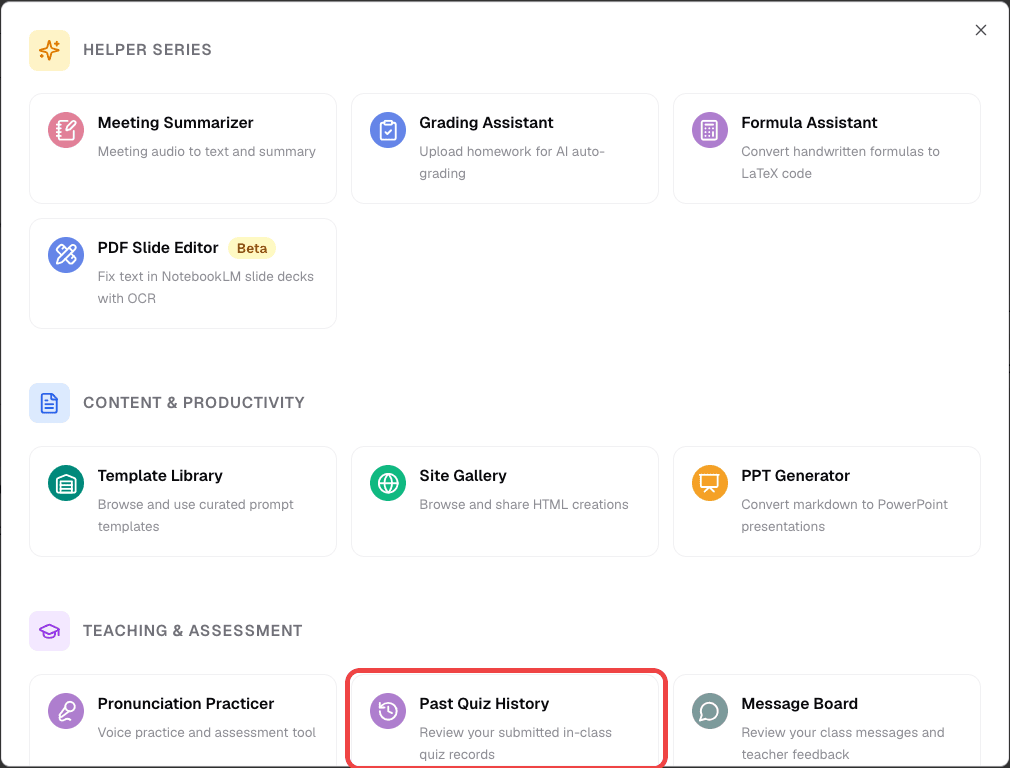
Task: Open the PDF Slide Editor title
Action: point(158,247)
